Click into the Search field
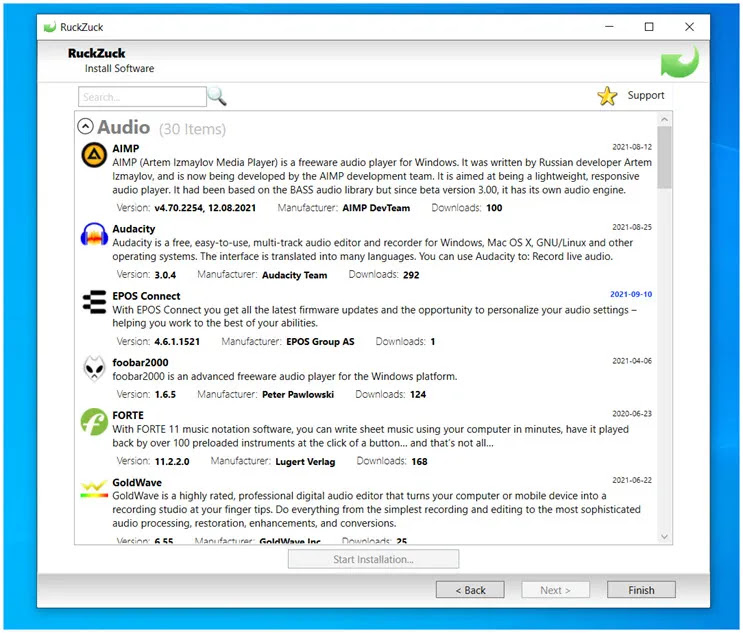This screenshot has width=743, height=633. pyautogui.click(x=142, y=97)
